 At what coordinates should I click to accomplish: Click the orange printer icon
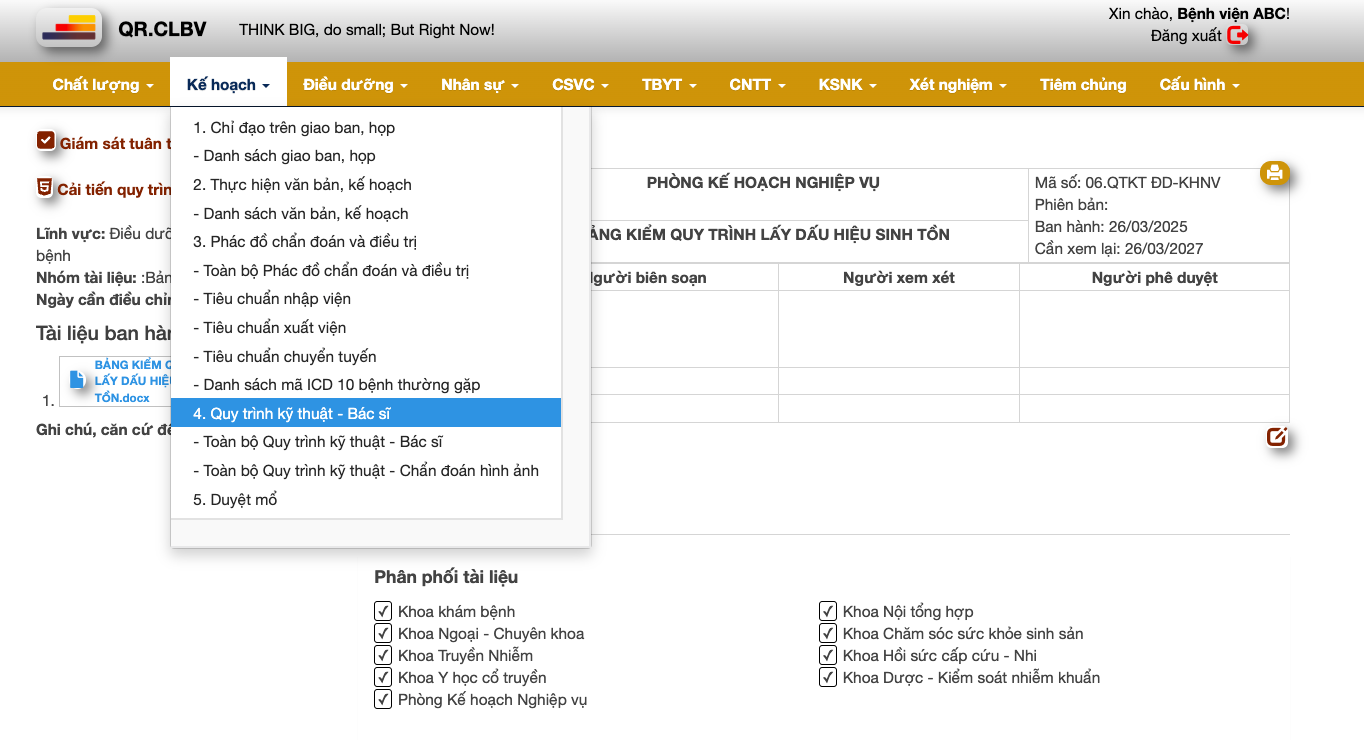click(1274, 173)
